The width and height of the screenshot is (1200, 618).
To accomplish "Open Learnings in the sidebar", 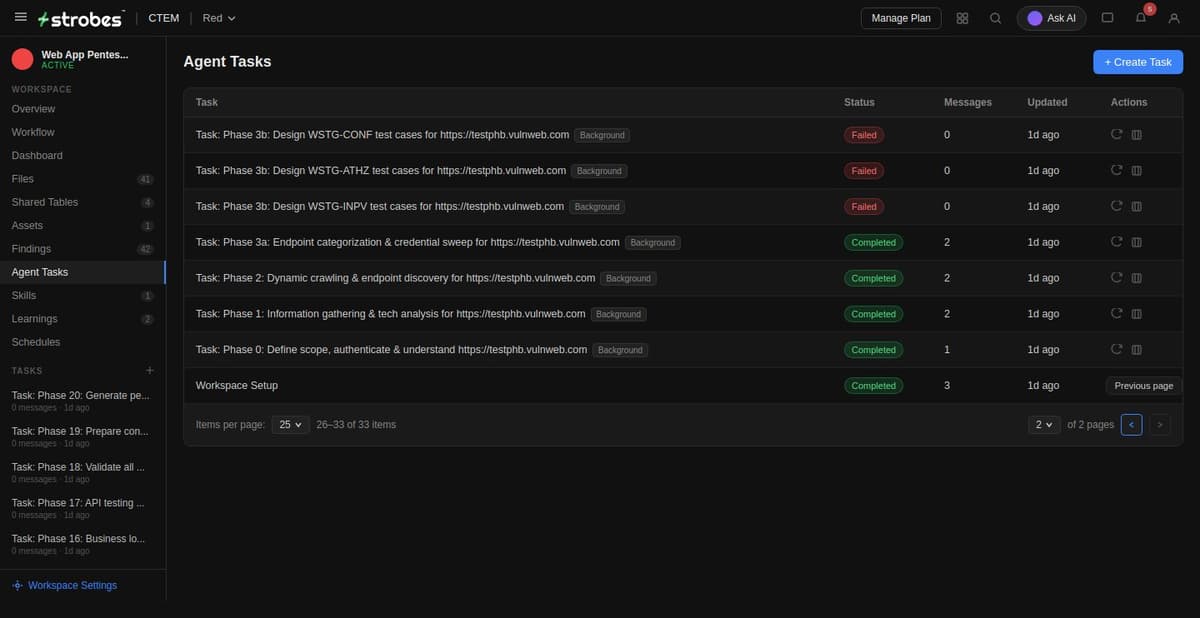I will (x=83, y=319).
